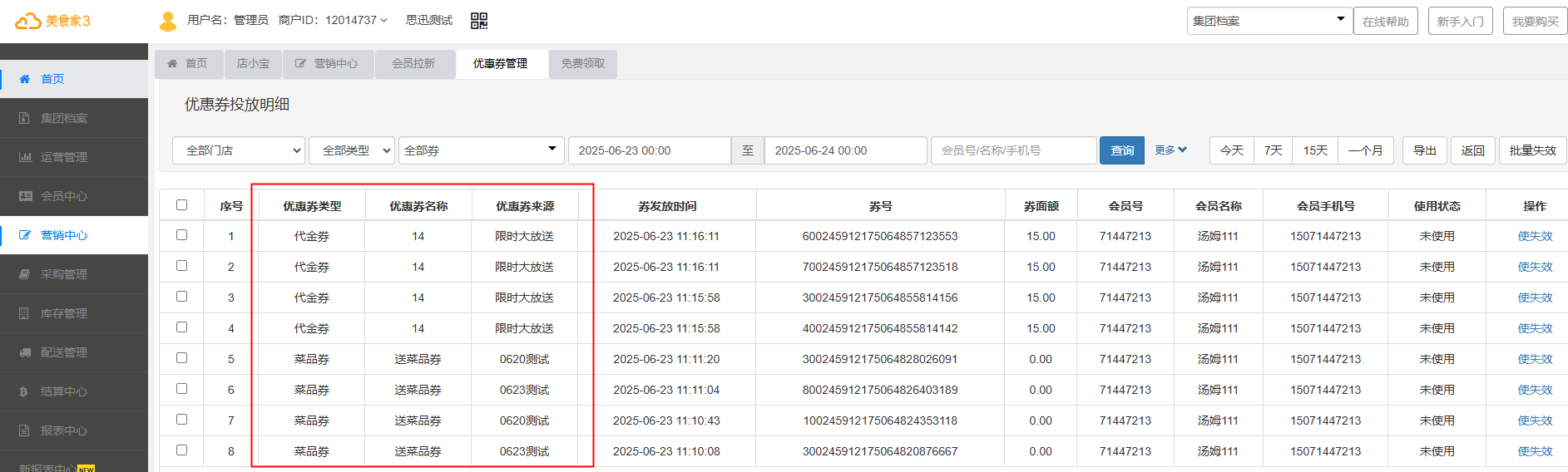
Task: Open the 全部类型 type dropdown
Action: pyautogui.click(x=351, y=150)
